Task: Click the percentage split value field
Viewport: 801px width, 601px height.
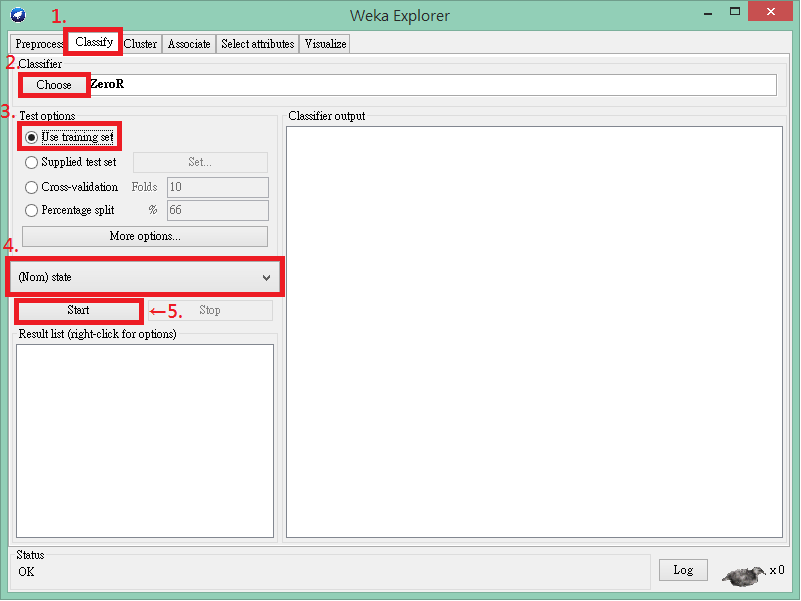Action: tap(218, 210)
